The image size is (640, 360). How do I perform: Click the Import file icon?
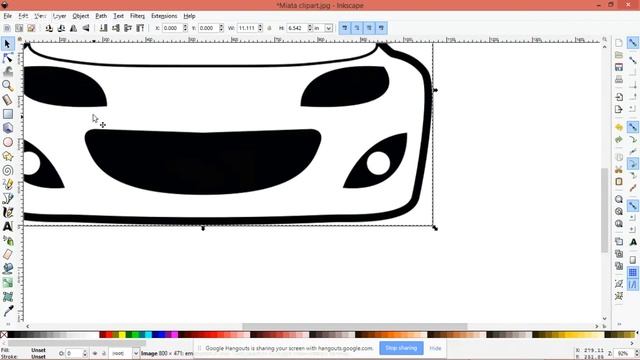coord(619,97)
